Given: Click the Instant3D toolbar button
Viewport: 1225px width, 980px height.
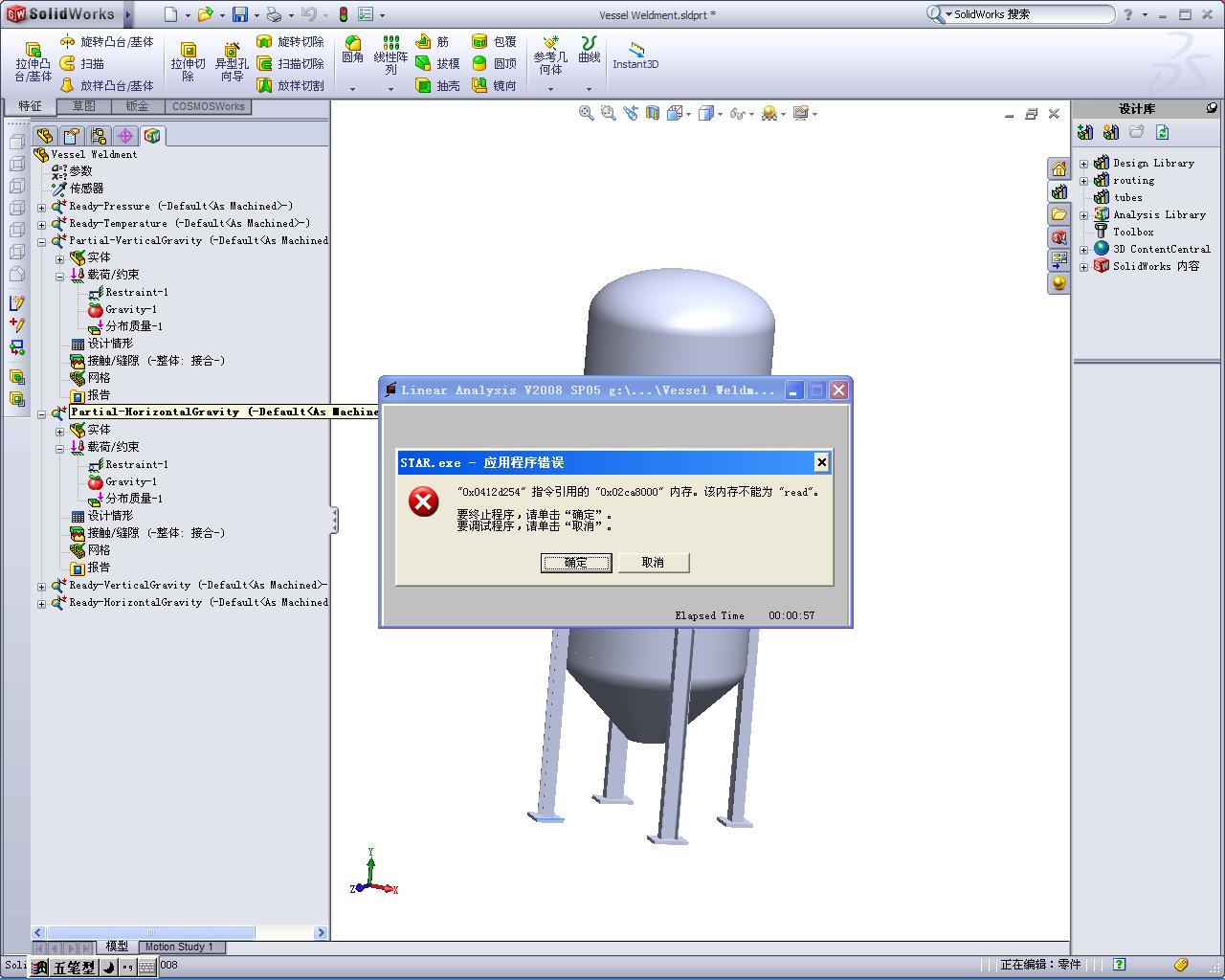Looking at the screenshot, I should pyautogui.click(x=635, y=56).
